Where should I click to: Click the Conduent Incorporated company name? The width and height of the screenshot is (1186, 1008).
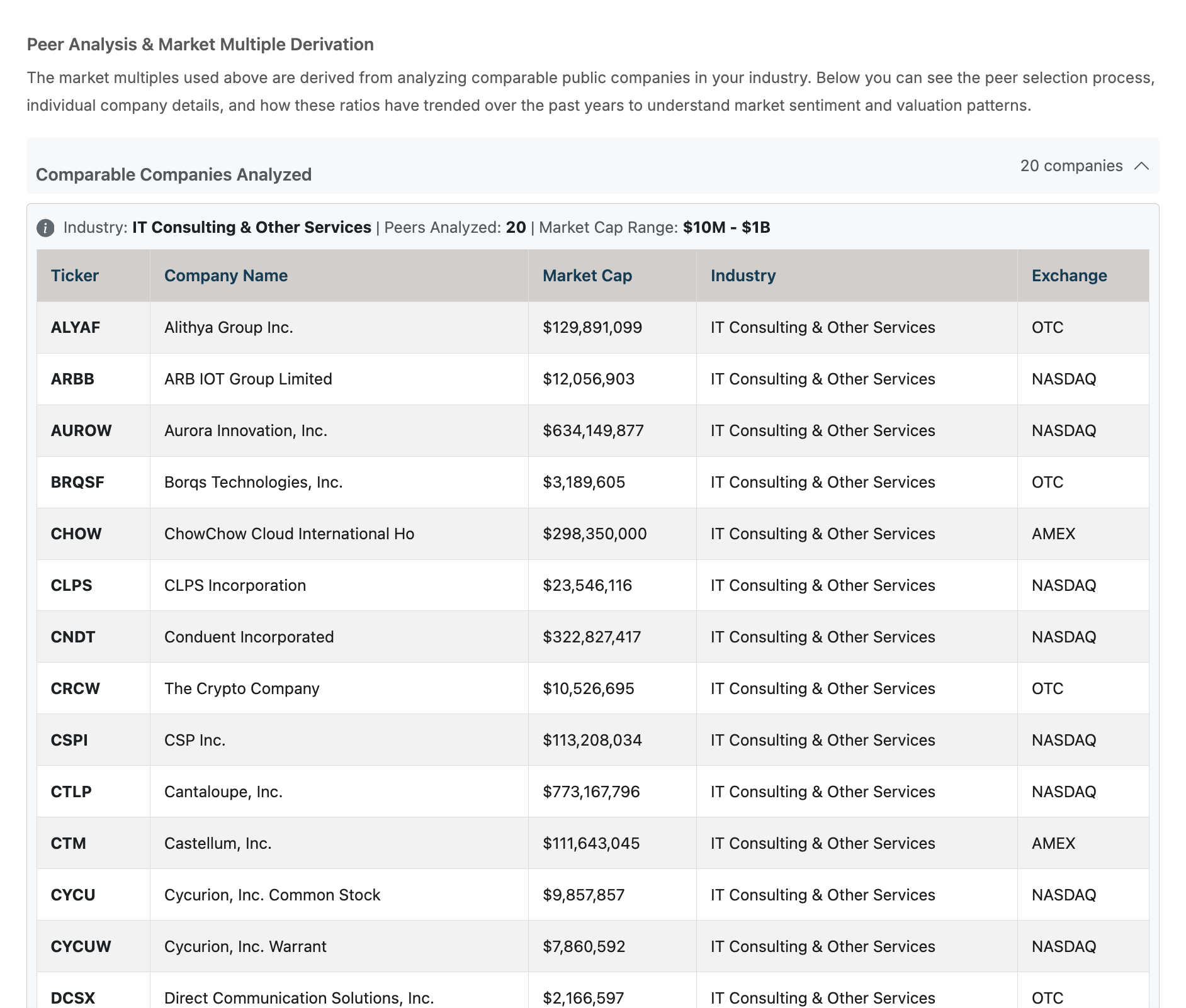point(249,637)
